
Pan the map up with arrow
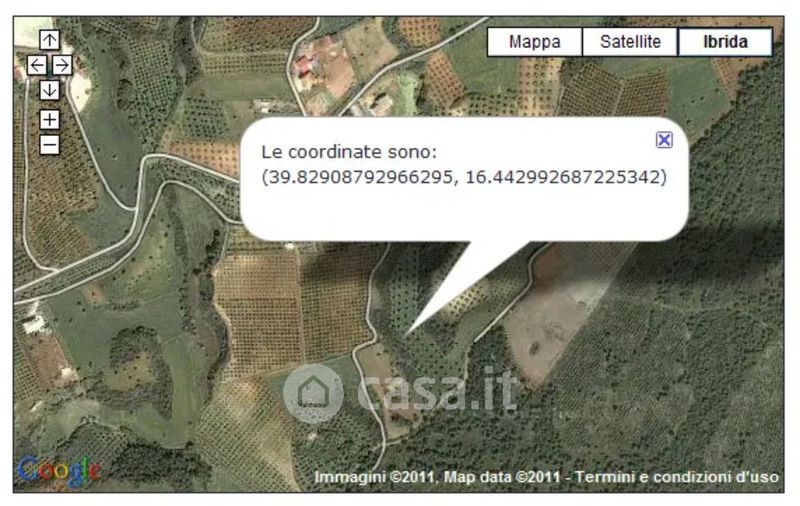(x=49, y=40)
